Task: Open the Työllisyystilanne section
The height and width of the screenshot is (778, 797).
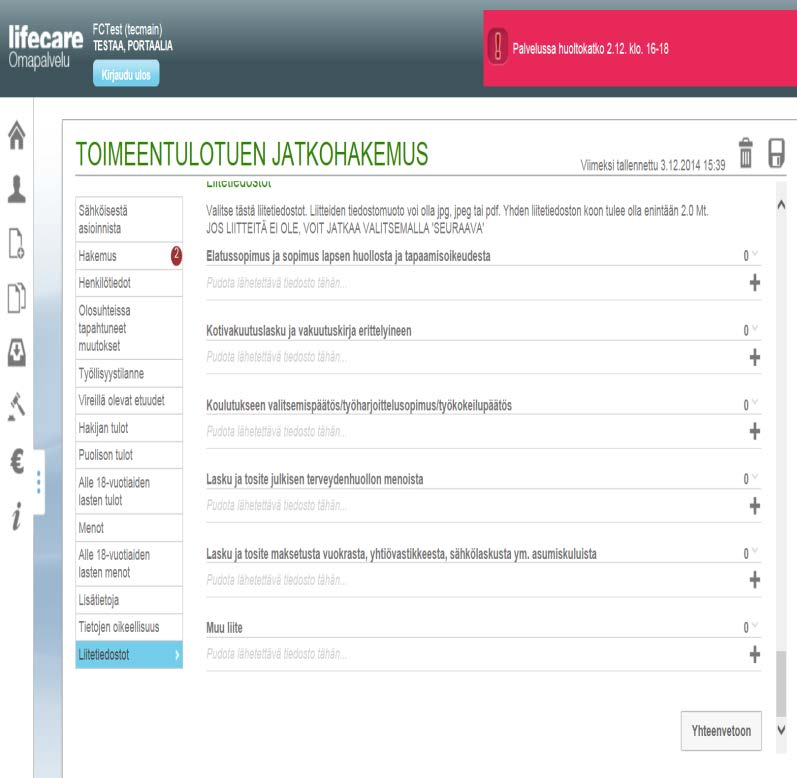Action: pyautogui.click(x=129, y=374)
